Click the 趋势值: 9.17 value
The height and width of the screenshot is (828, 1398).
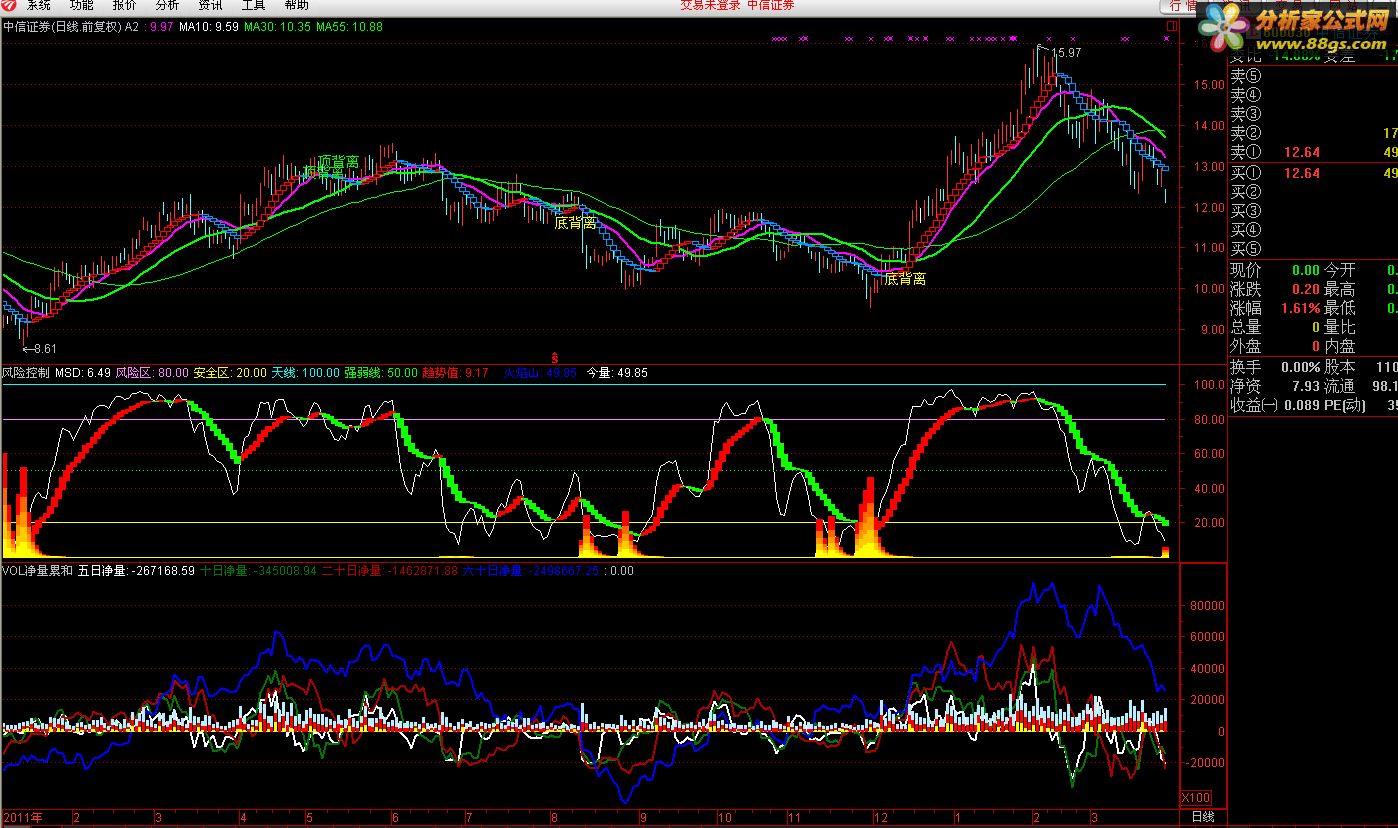coord(455,373)
